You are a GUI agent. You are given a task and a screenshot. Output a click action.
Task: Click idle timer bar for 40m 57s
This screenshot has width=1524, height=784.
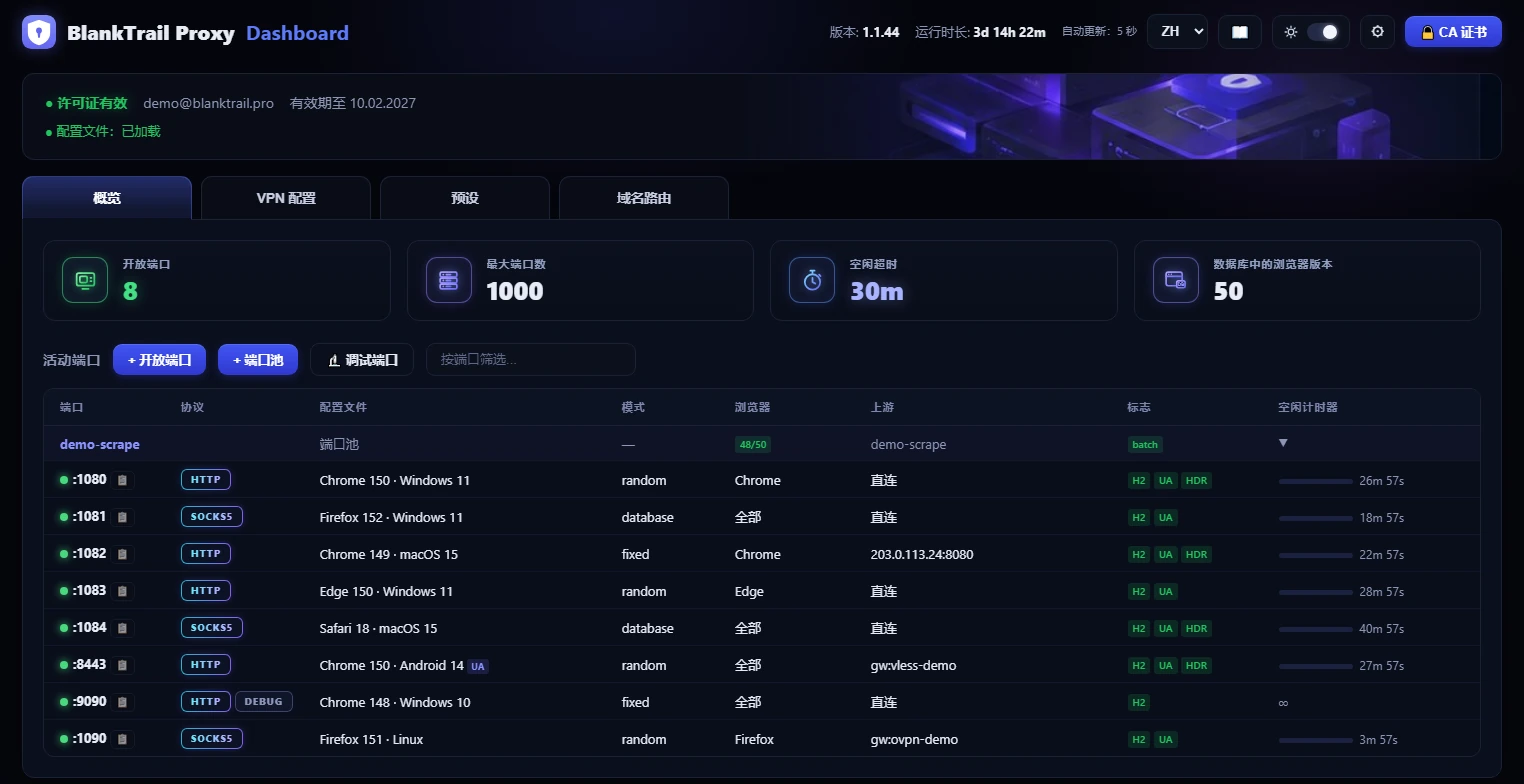tap(1316, 629)
